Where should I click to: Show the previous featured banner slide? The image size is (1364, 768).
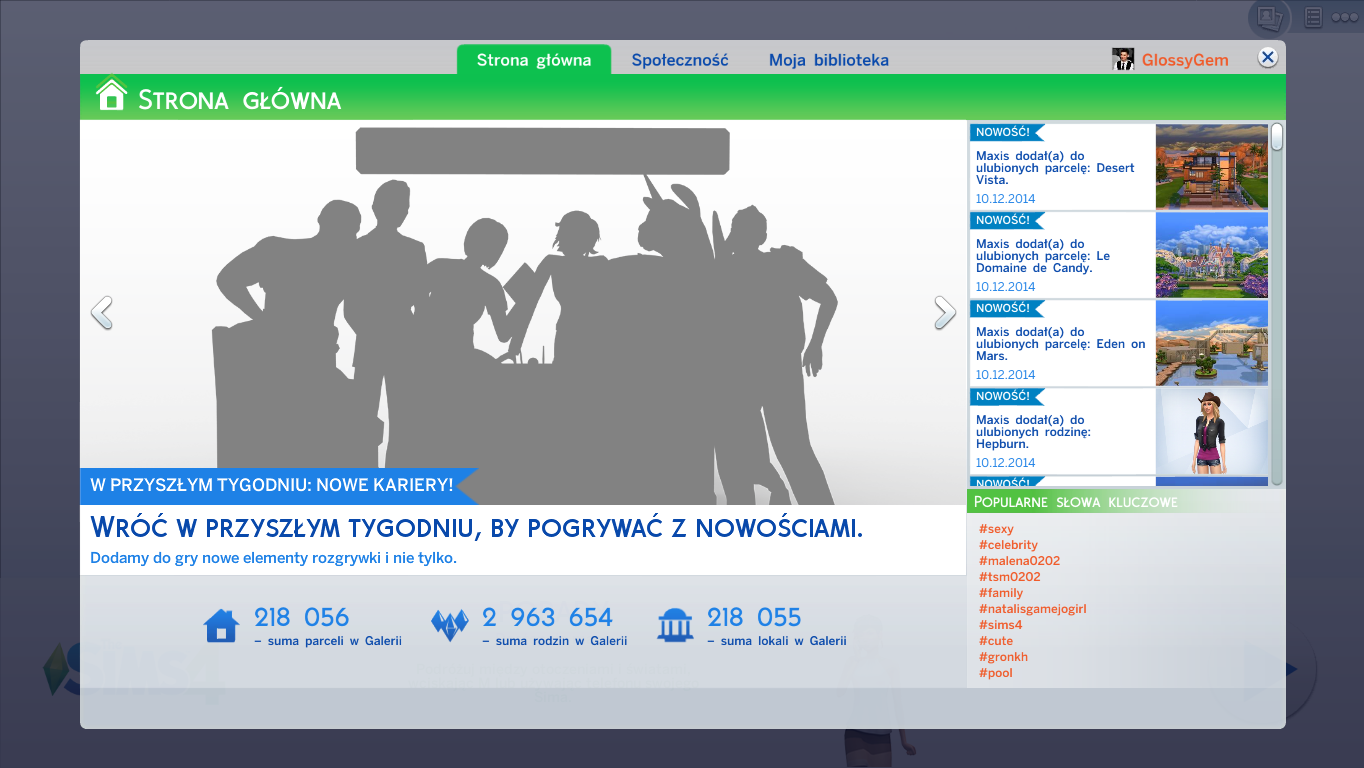point(101,312)
